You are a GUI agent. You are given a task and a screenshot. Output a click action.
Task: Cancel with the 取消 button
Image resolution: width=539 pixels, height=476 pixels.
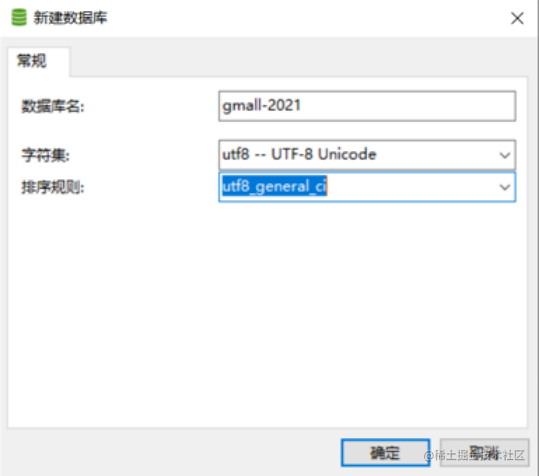pyautogui.click(x=484, y=453)
